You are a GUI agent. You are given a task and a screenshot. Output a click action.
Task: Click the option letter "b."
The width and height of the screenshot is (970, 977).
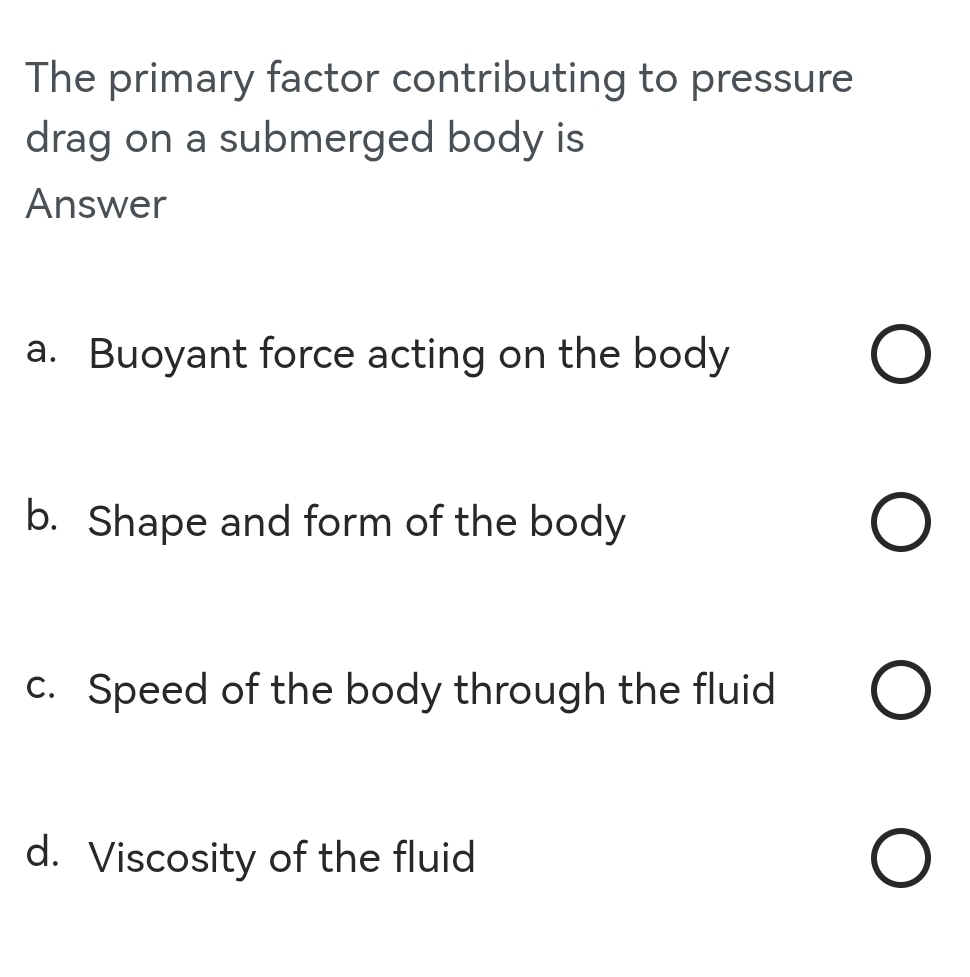[42, 517]
